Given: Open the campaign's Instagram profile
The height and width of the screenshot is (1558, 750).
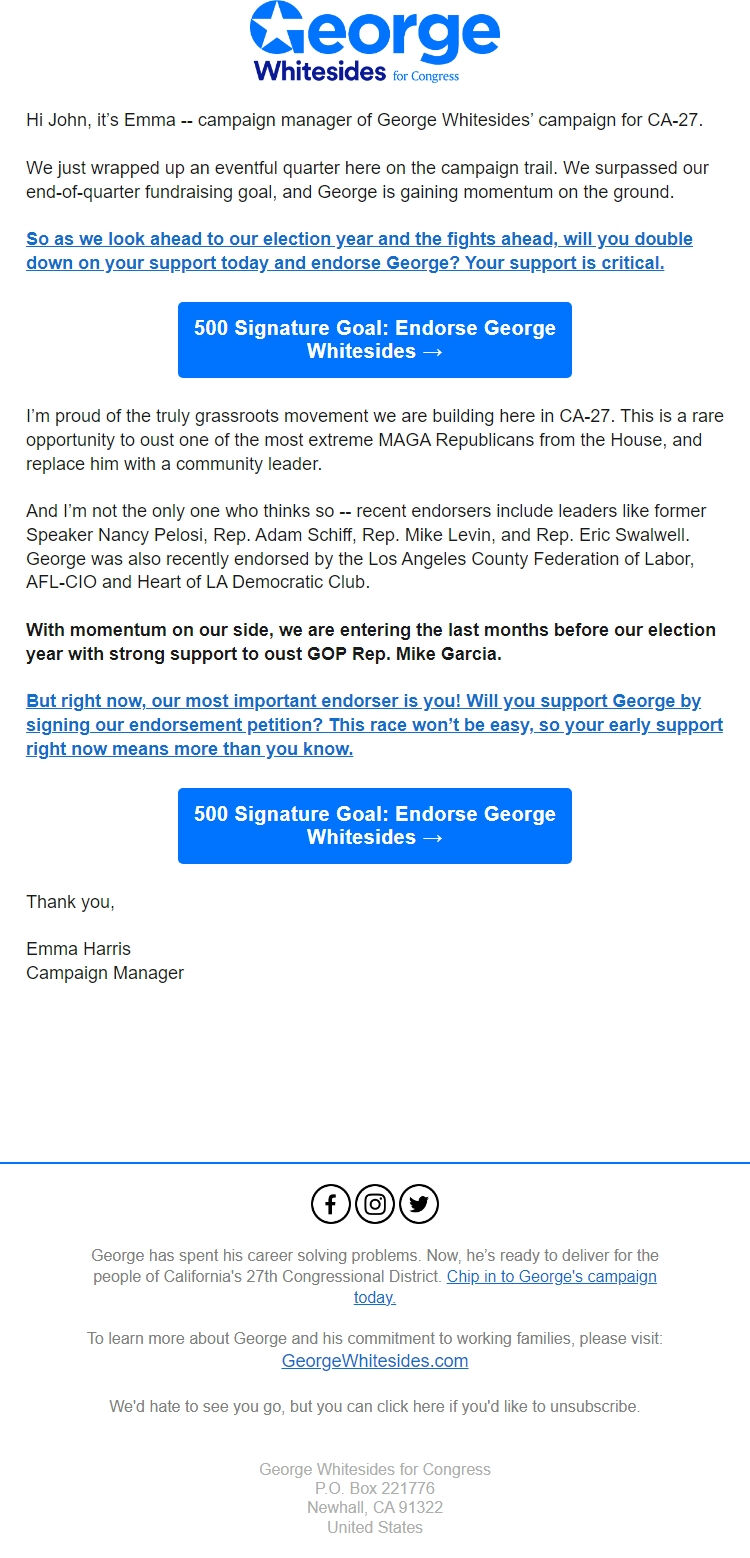Looking at the screenshot, I should (375, 1204).
